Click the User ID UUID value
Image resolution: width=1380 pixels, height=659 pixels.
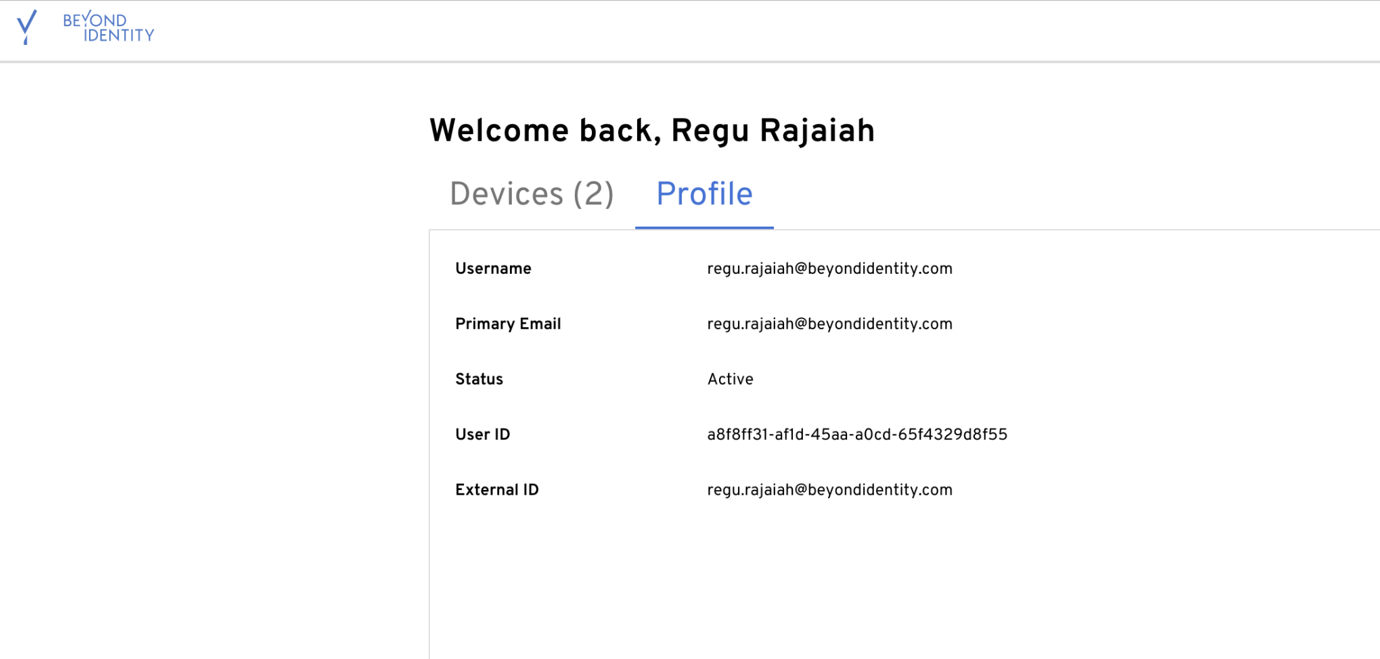tap(857, 435)
